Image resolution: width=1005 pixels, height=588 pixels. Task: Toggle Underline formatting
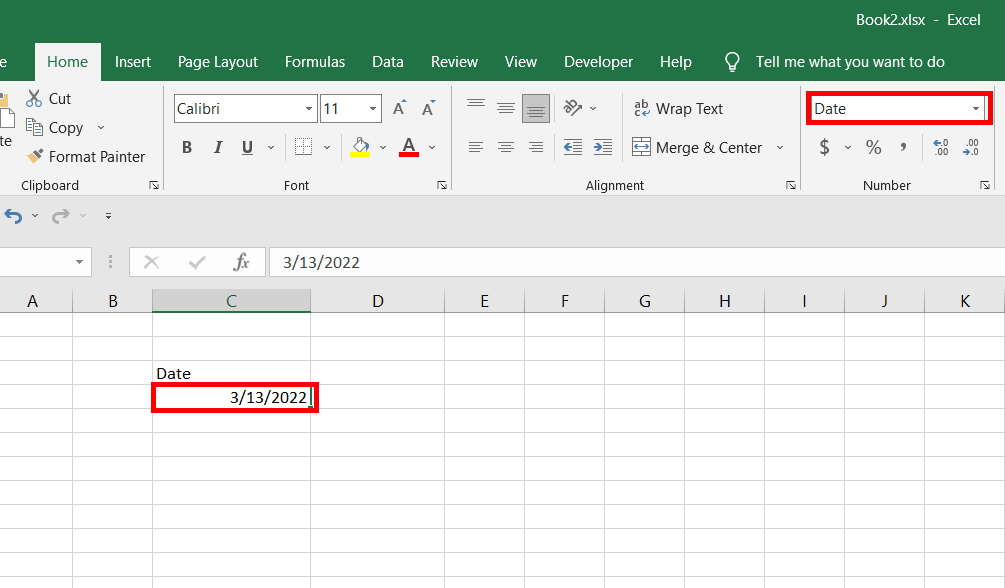(247, 147)
